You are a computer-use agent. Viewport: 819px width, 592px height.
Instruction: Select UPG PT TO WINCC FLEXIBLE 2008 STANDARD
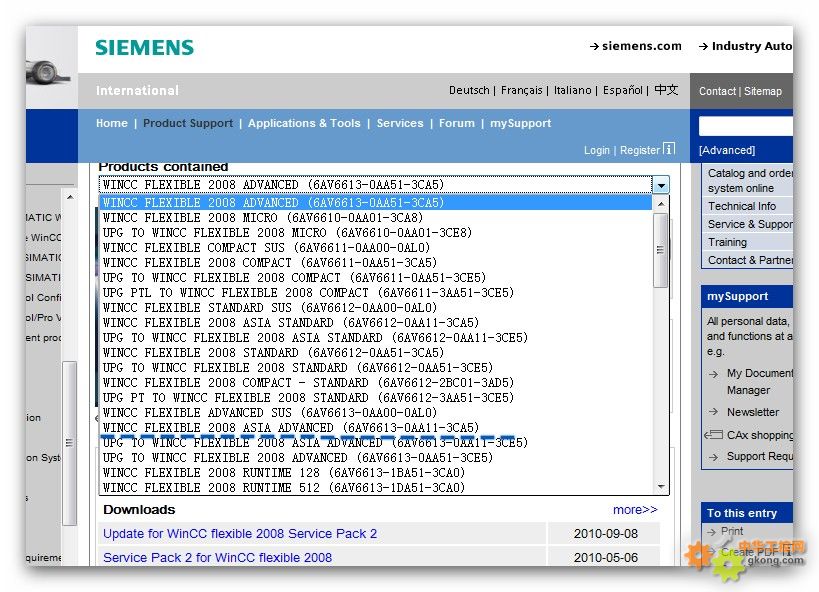click(x=376, y=398)
